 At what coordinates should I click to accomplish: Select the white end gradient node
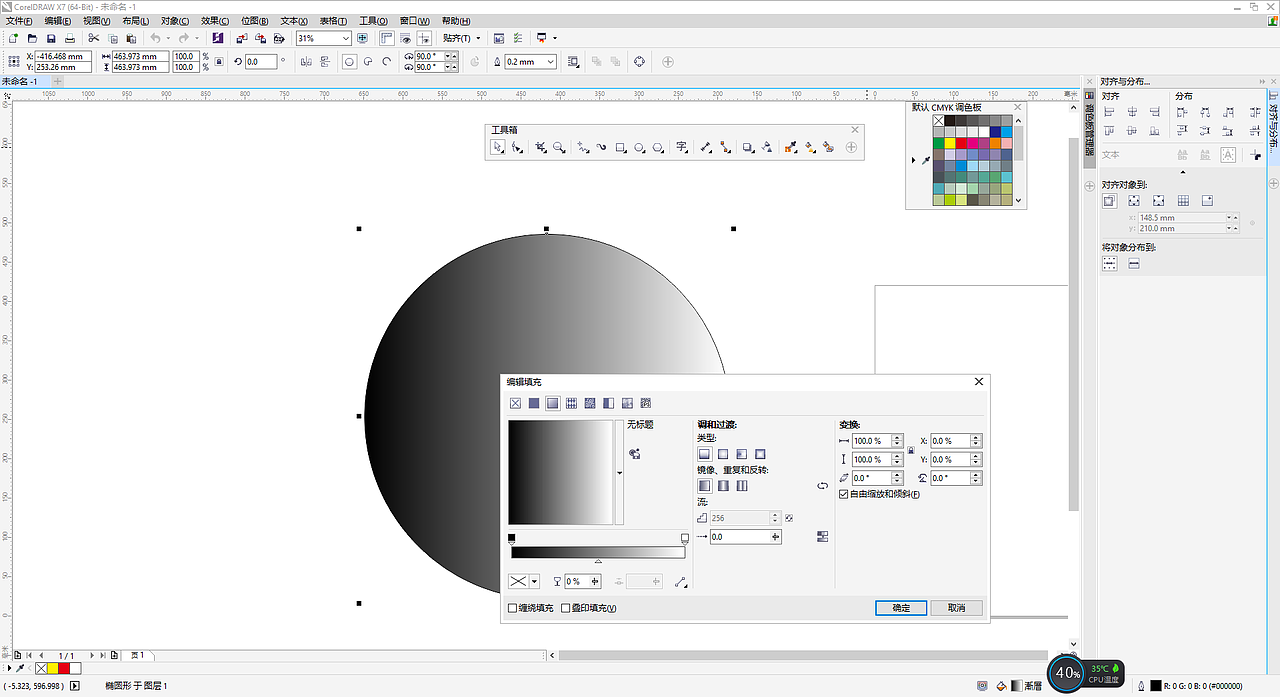click(x=684, y=538)
